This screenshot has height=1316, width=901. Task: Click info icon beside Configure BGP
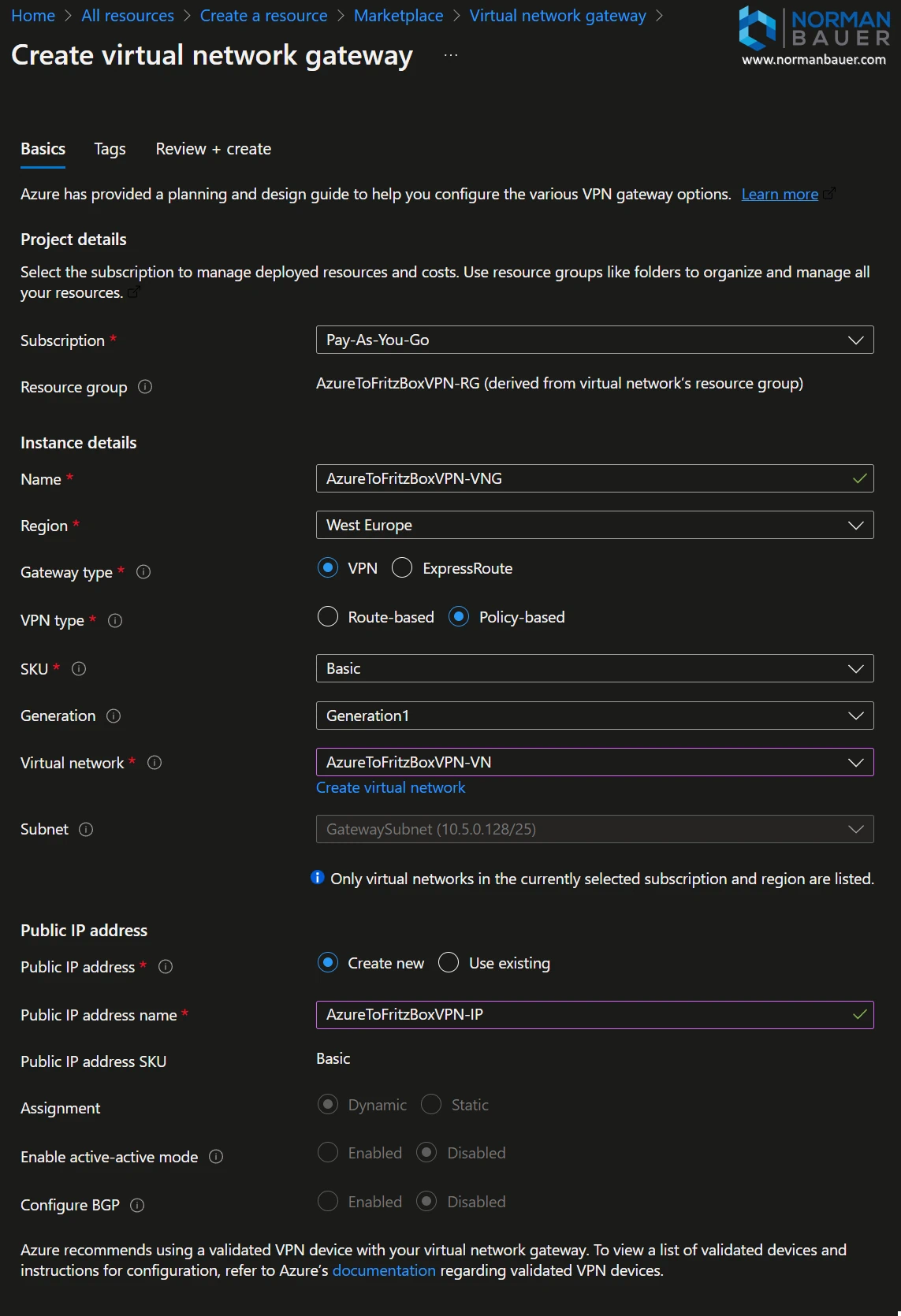click(x=137, y=1206)
